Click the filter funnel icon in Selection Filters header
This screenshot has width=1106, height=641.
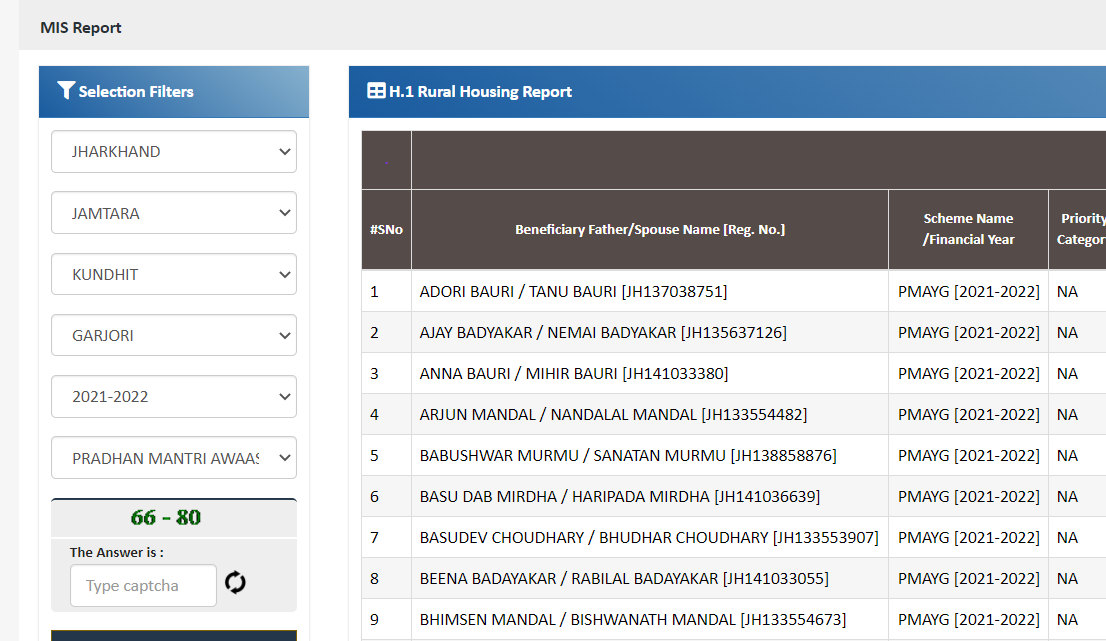click(66, 90)
